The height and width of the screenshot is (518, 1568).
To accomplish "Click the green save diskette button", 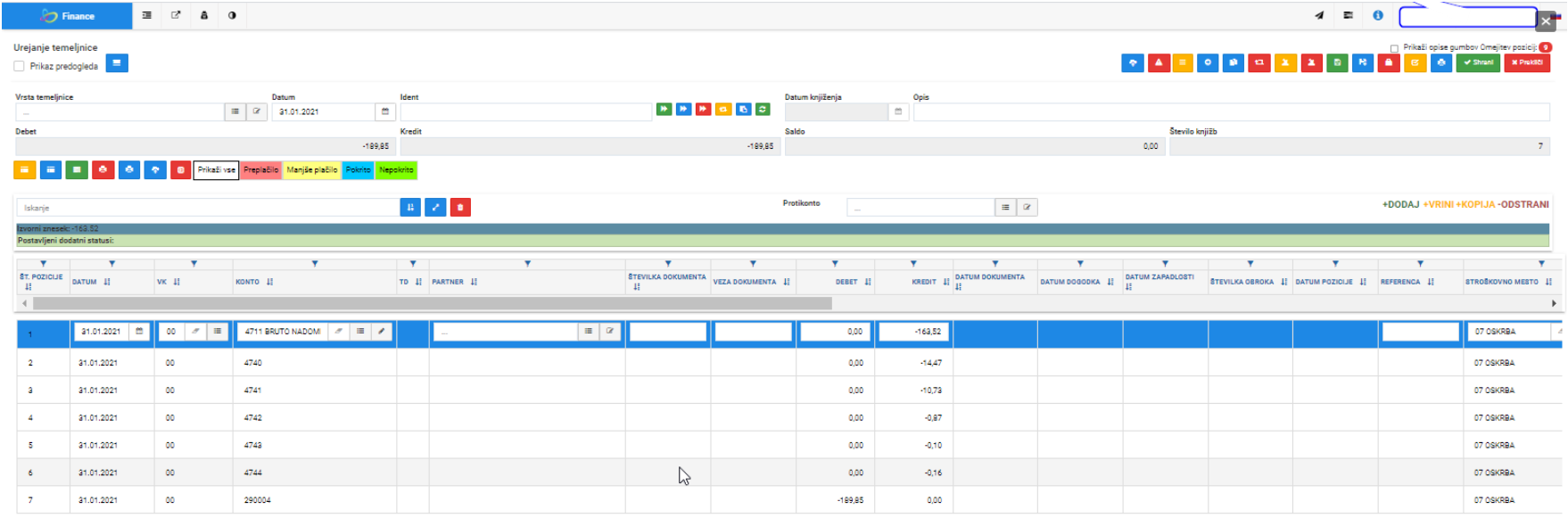I will [x=1337, y=63].
